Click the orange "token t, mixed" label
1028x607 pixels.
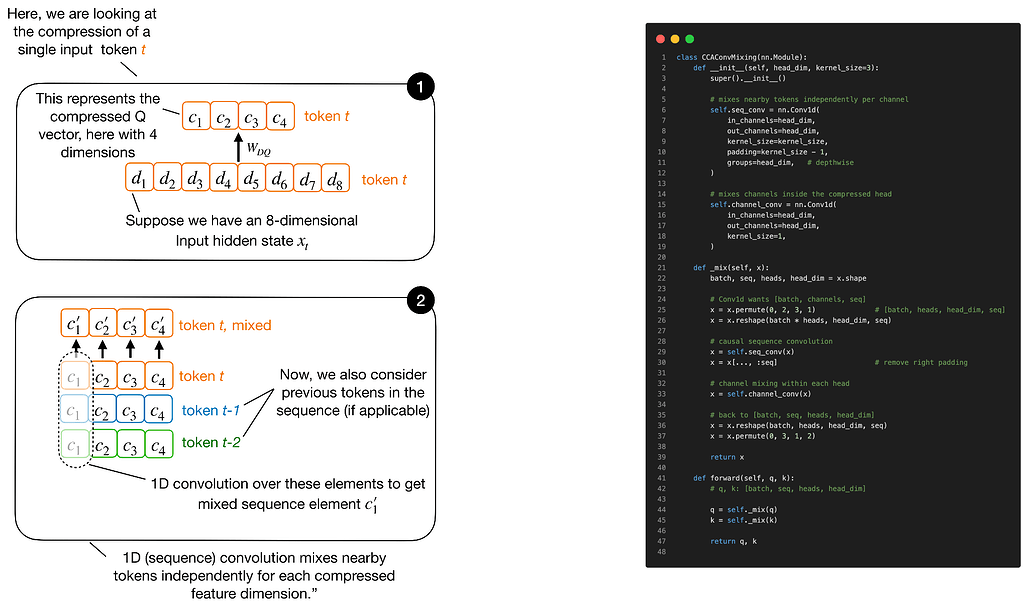pos(225,325)
